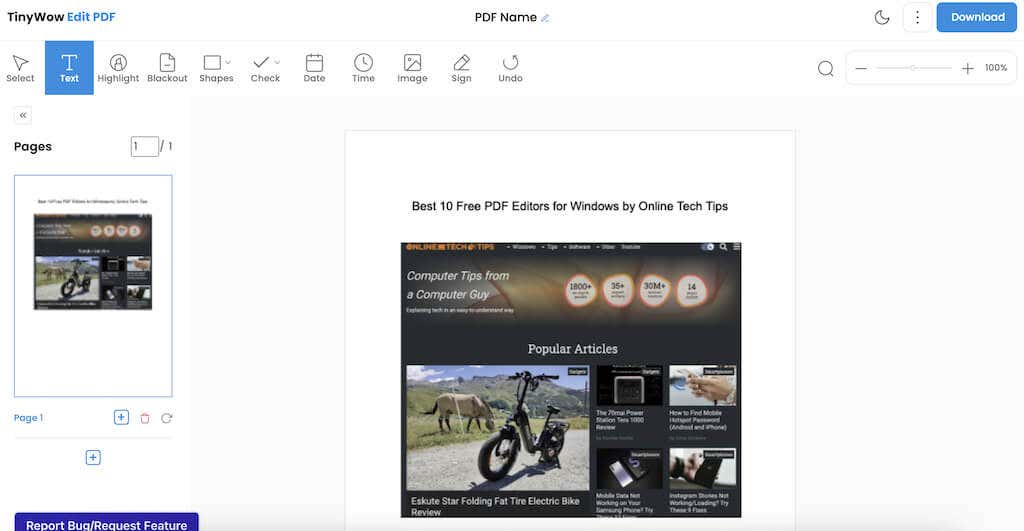Click the zoom level slider
The width and height of the screenshot is (1024, 531).
914,68
